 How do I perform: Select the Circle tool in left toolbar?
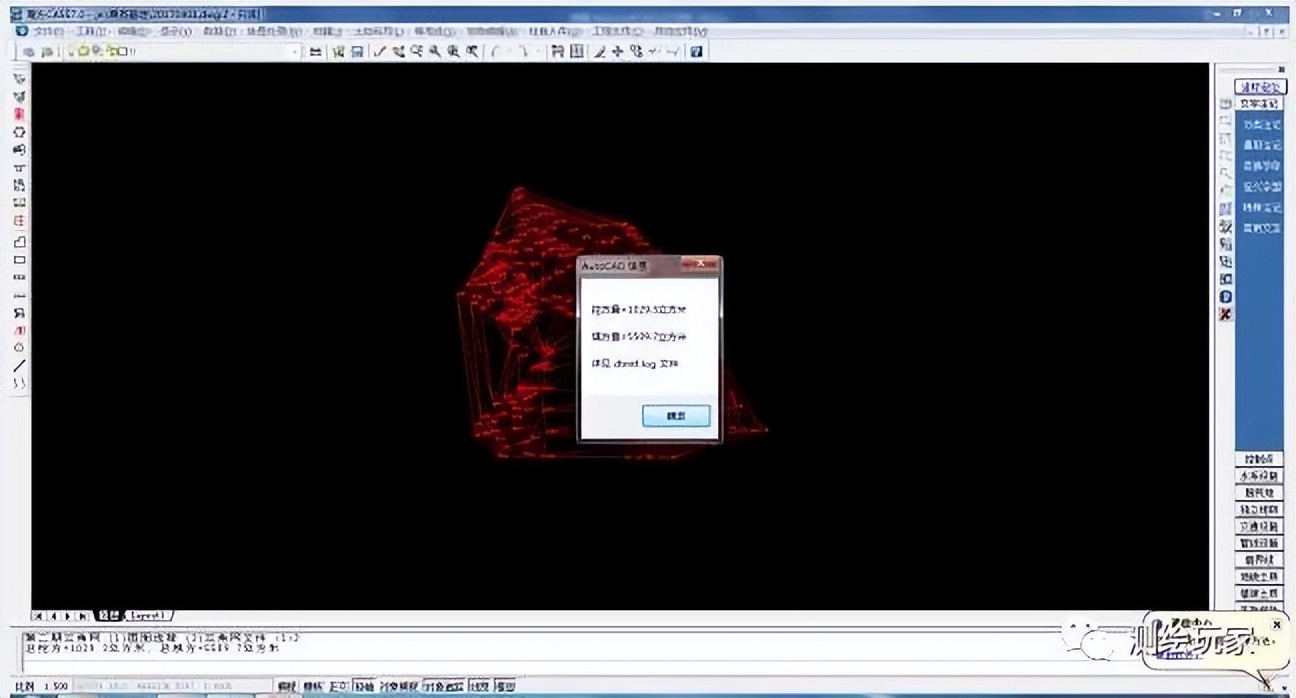coord(19,348)
